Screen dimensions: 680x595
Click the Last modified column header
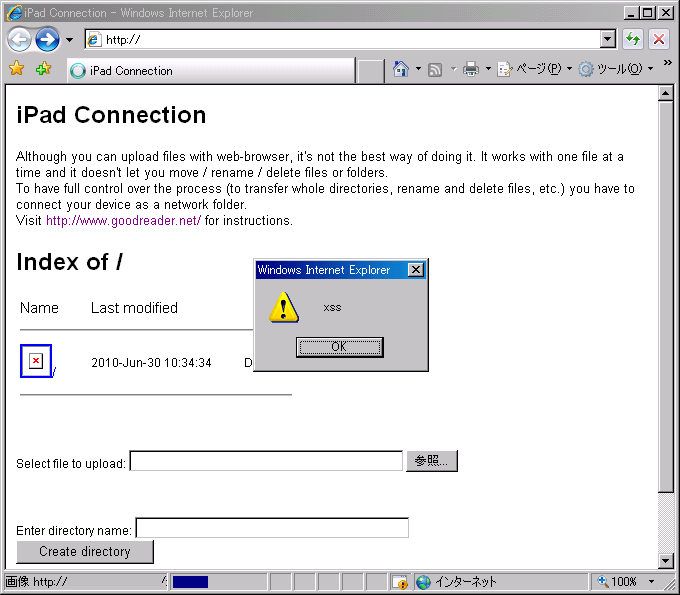[134, 308]
